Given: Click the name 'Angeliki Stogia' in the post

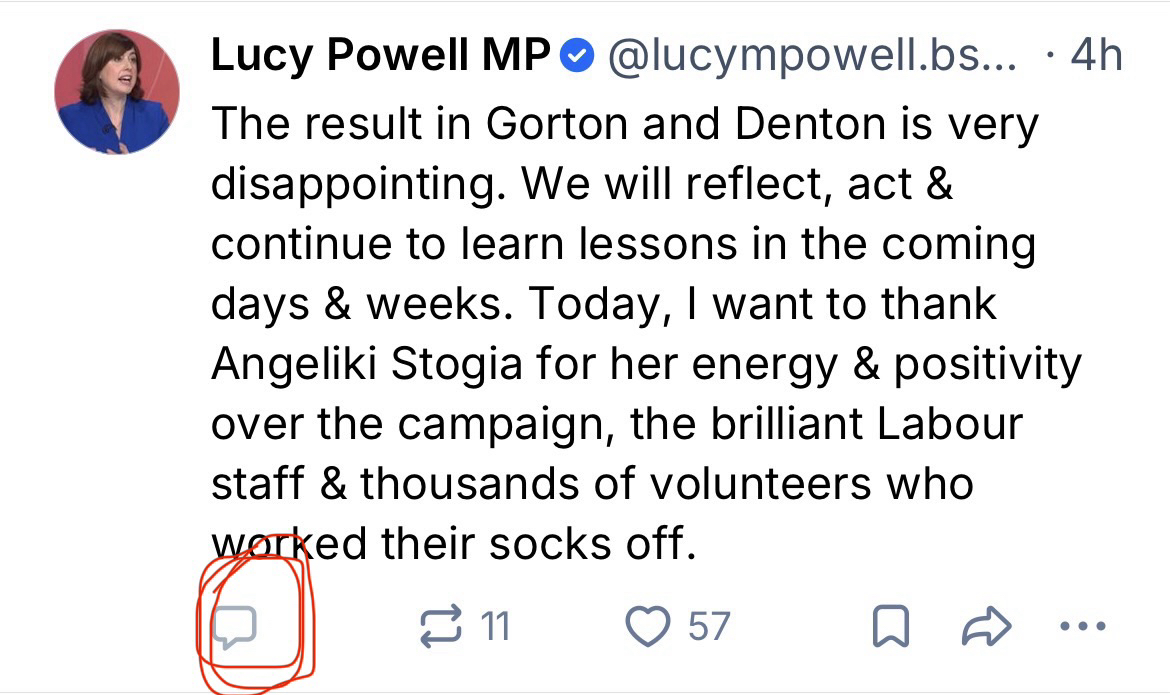Looking at the screenshot, I should 366,365.
